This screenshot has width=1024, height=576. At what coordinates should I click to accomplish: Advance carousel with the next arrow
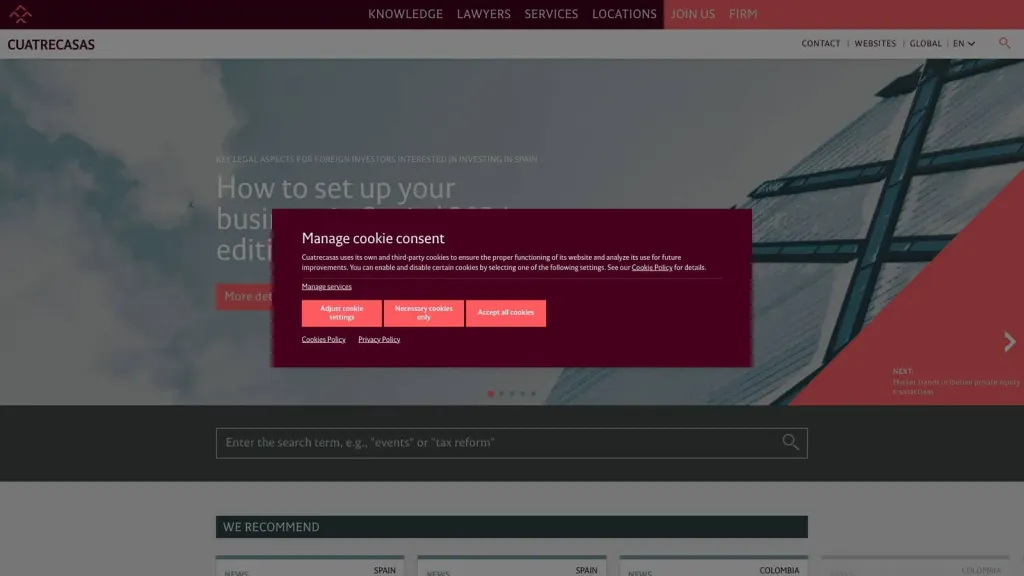point(1010,342)
